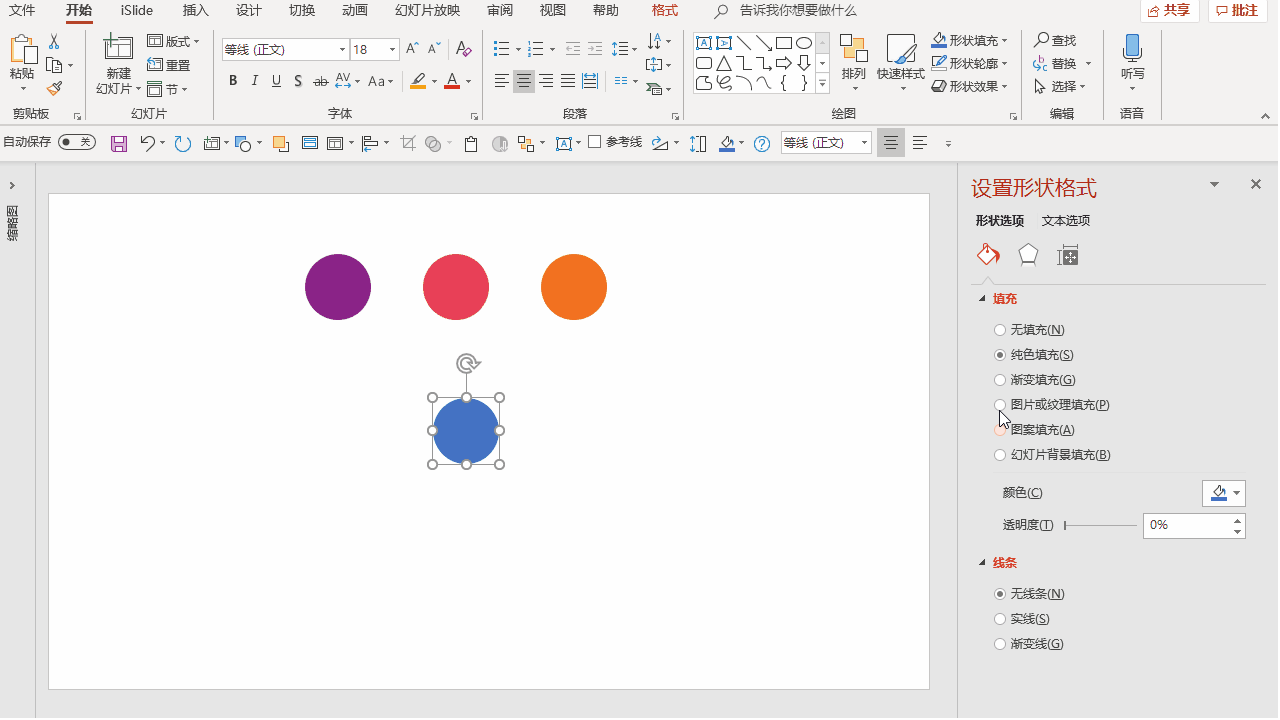Click the Bold formatting icon
The image size is (1280, 720).
[233, 81]
